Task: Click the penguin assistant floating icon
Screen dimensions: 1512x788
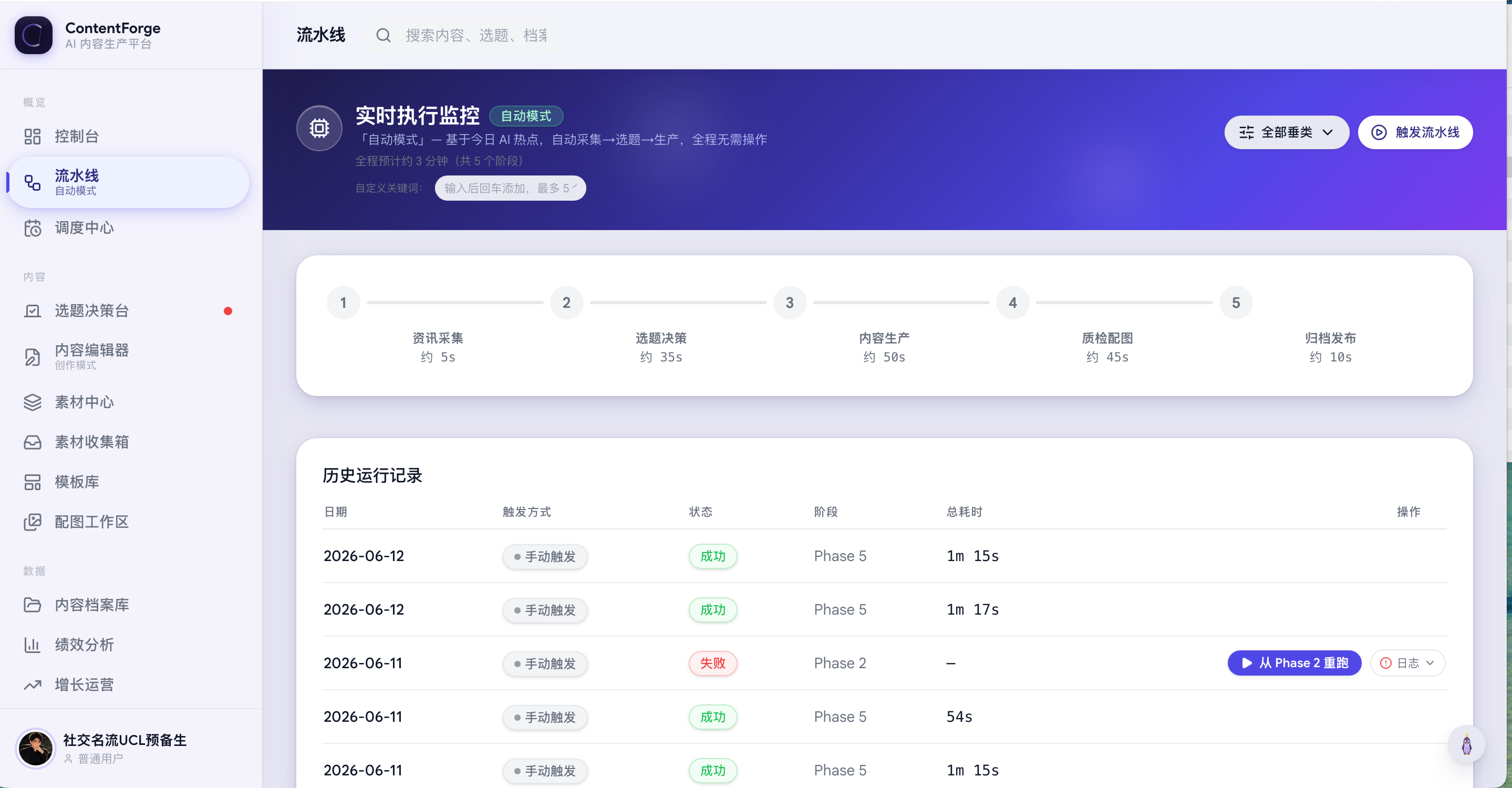Action: click(1466, 744)
